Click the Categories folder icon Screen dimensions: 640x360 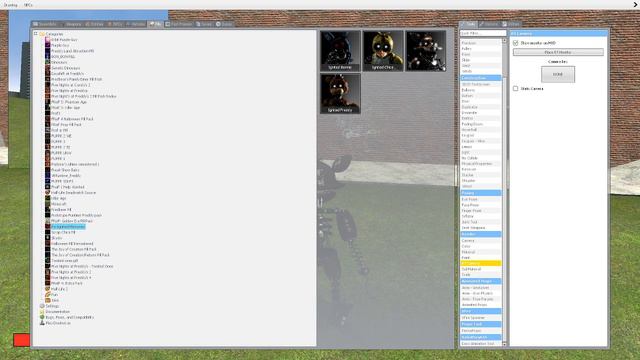click(42, 34)
